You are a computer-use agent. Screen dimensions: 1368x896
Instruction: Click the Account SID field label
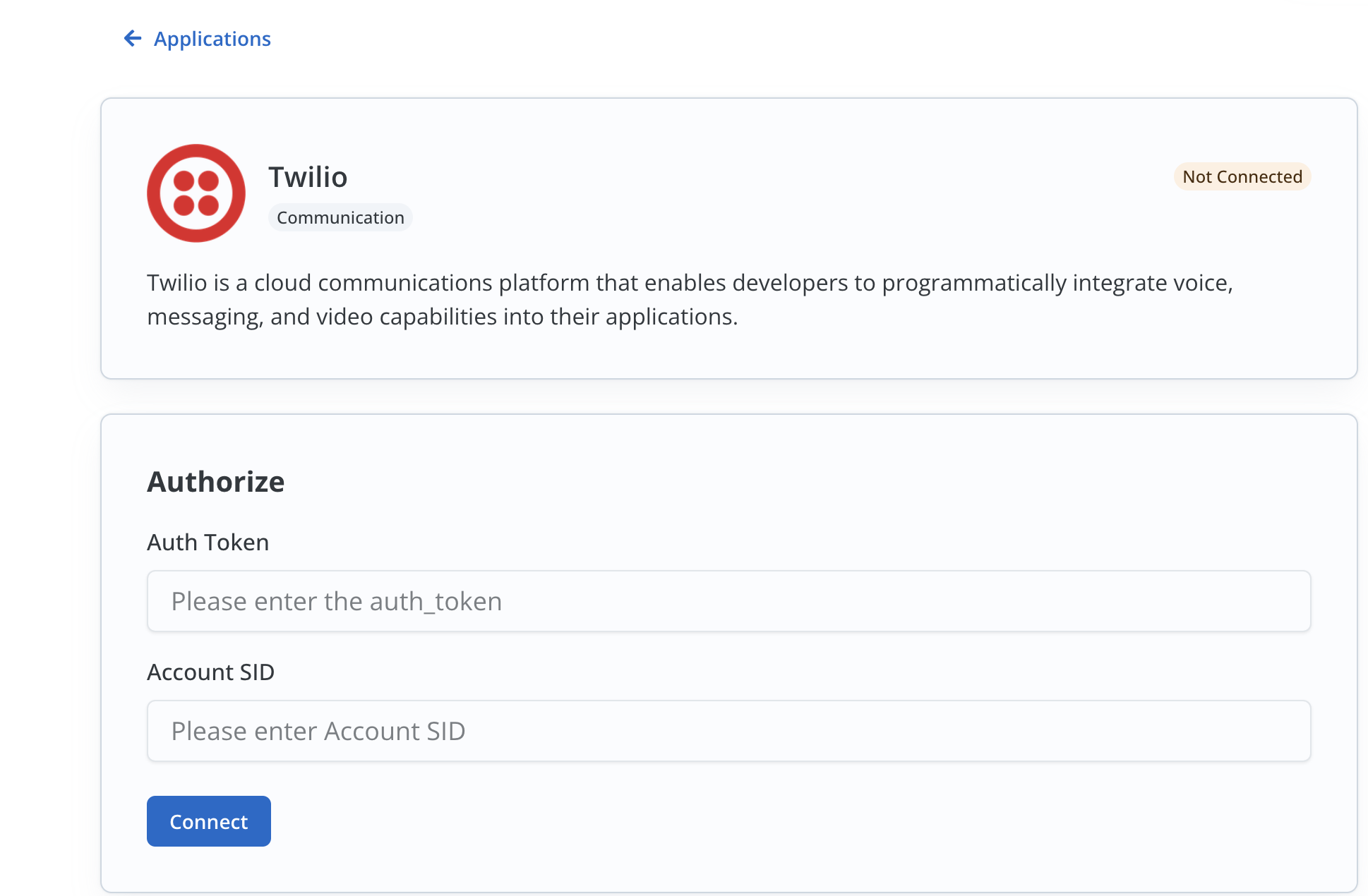click(x=210, y=672)
